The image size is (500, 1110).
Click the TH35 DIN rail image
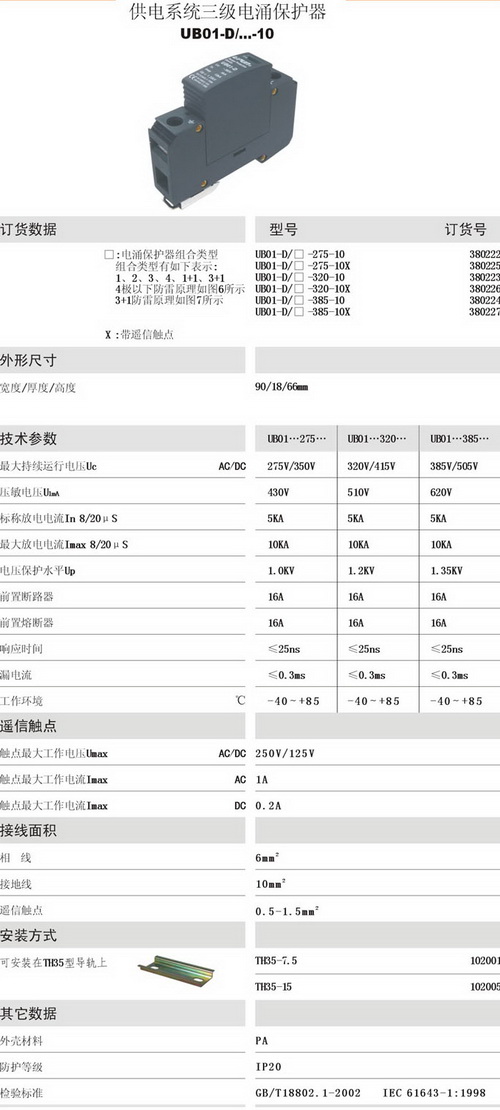[176, 969]
